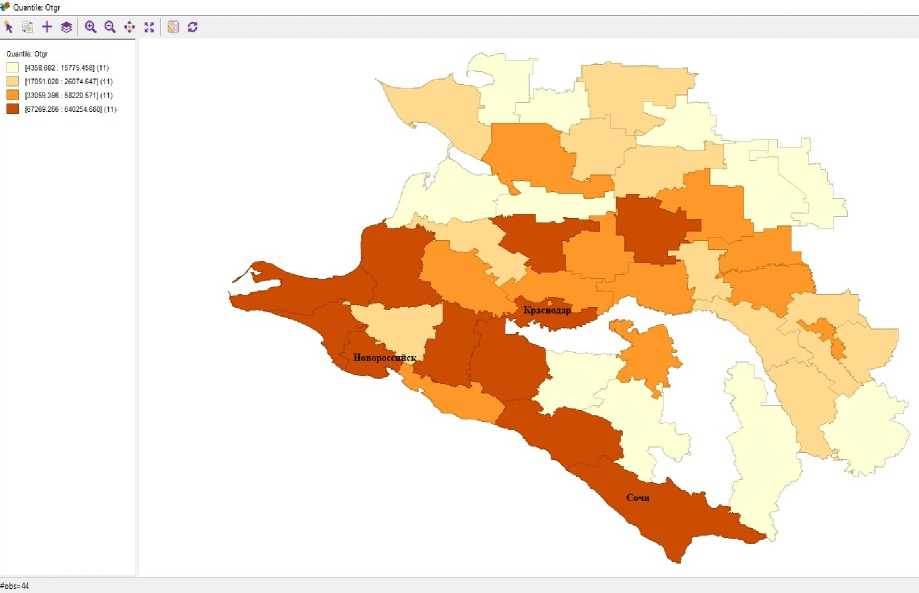Click the lightest yellow legend color swatch
The height and width of the screenshot is (593, 919).
click(13, 68)
